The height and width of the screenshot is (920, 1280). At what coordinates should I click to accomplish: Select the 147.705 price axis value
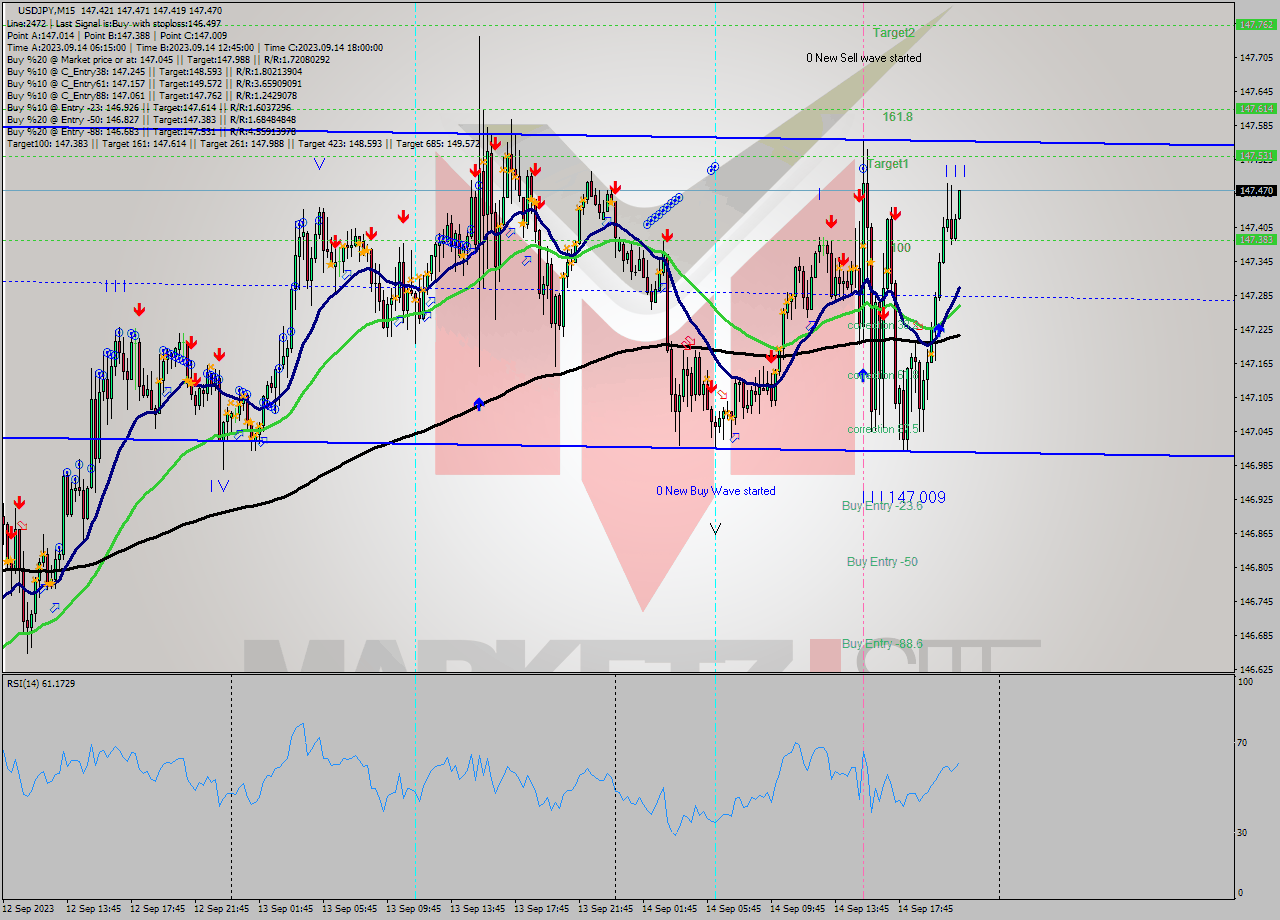coord(1256,58)
